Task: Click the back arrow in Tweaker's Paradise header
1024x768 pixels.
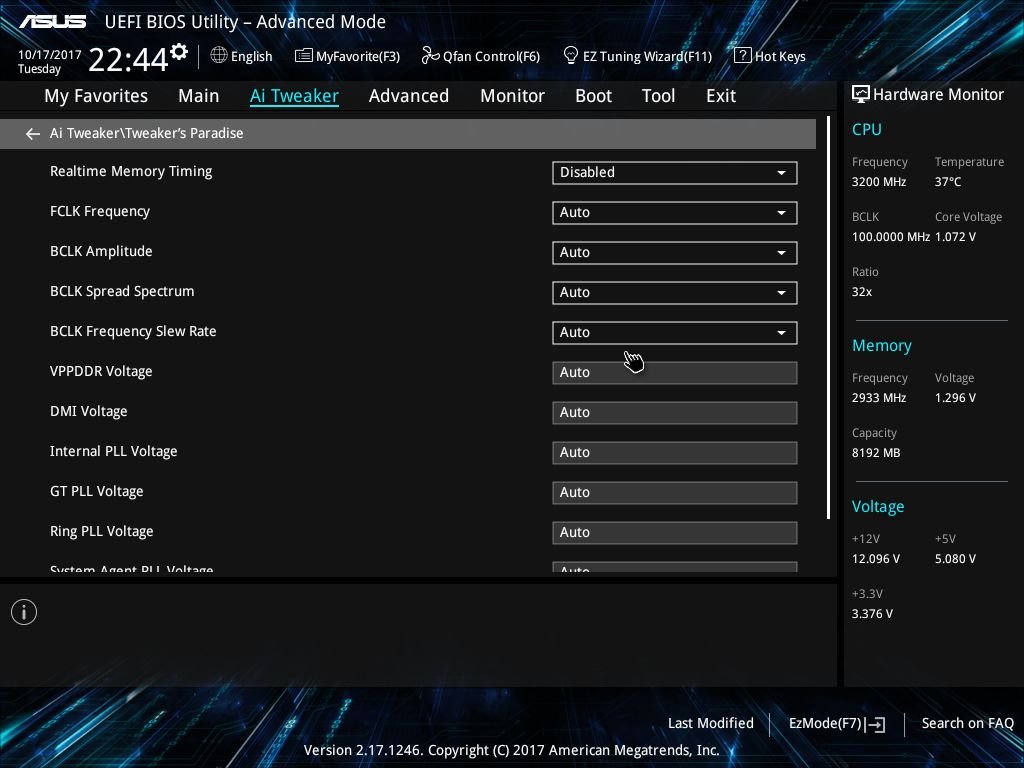Action: [x=33, y=134]
